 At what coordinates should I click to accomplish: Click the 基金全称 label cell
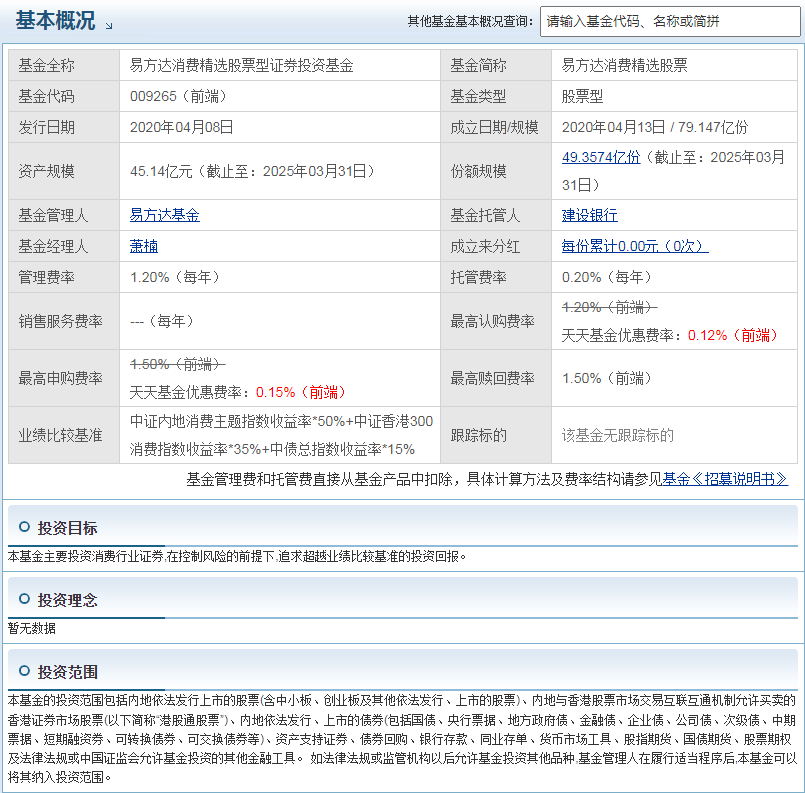(x=64, y=65)
